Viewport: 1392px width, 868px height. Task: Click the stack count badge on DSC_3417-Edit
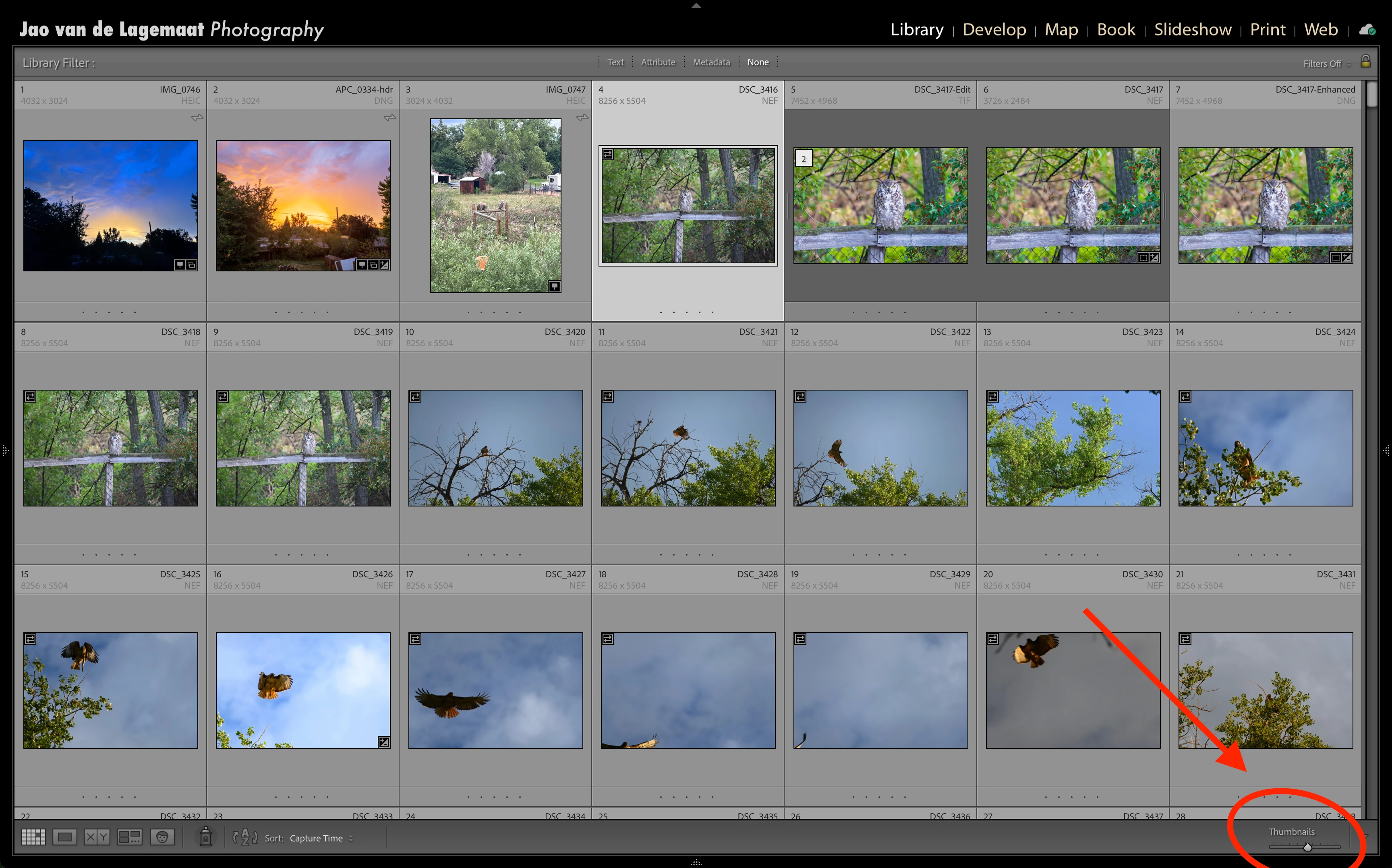point(804,159)
